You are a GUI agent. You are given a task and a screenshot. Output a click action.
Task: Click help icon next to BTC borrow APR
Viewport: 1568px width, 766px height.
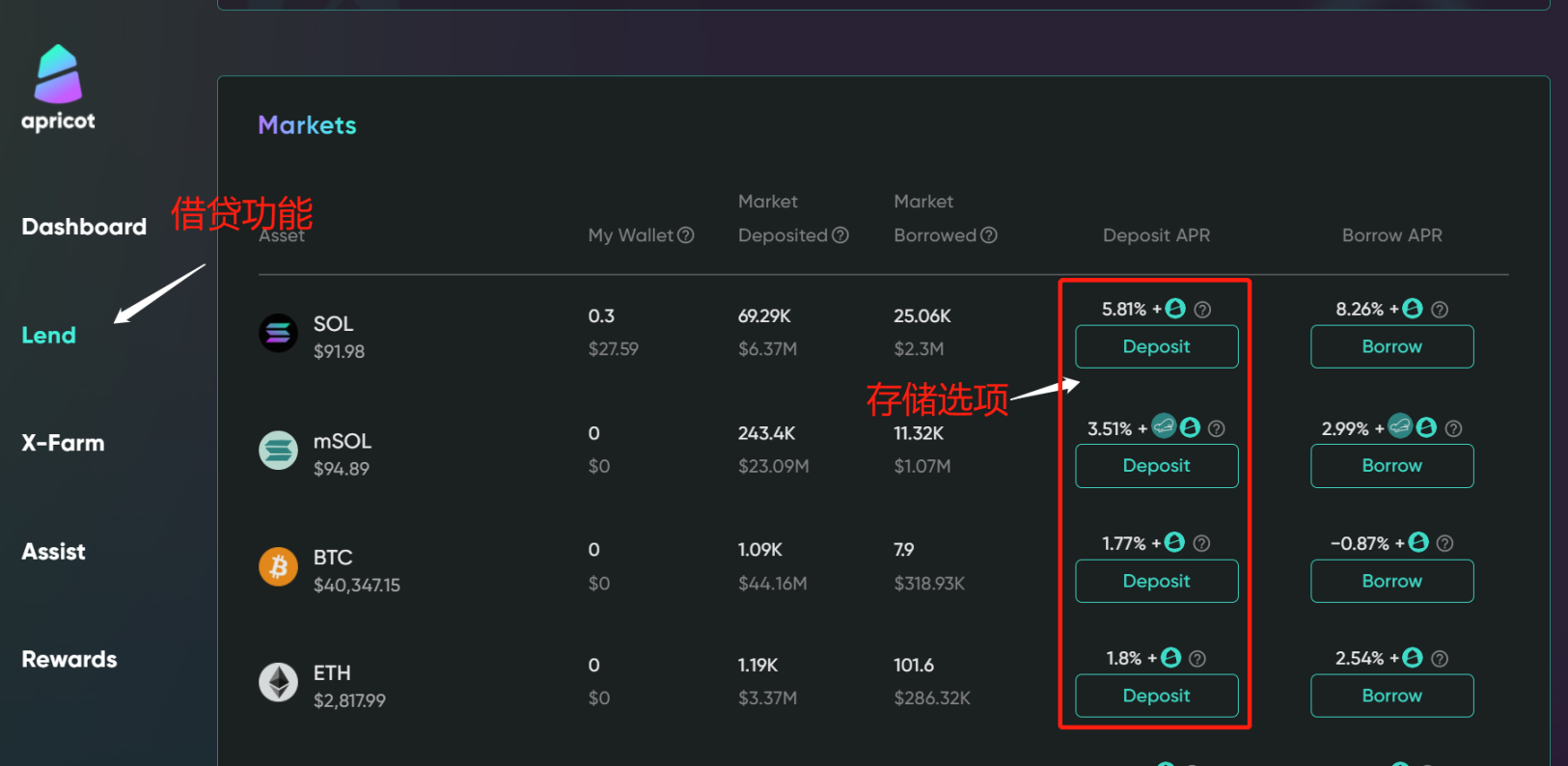tap(1444, 543)
